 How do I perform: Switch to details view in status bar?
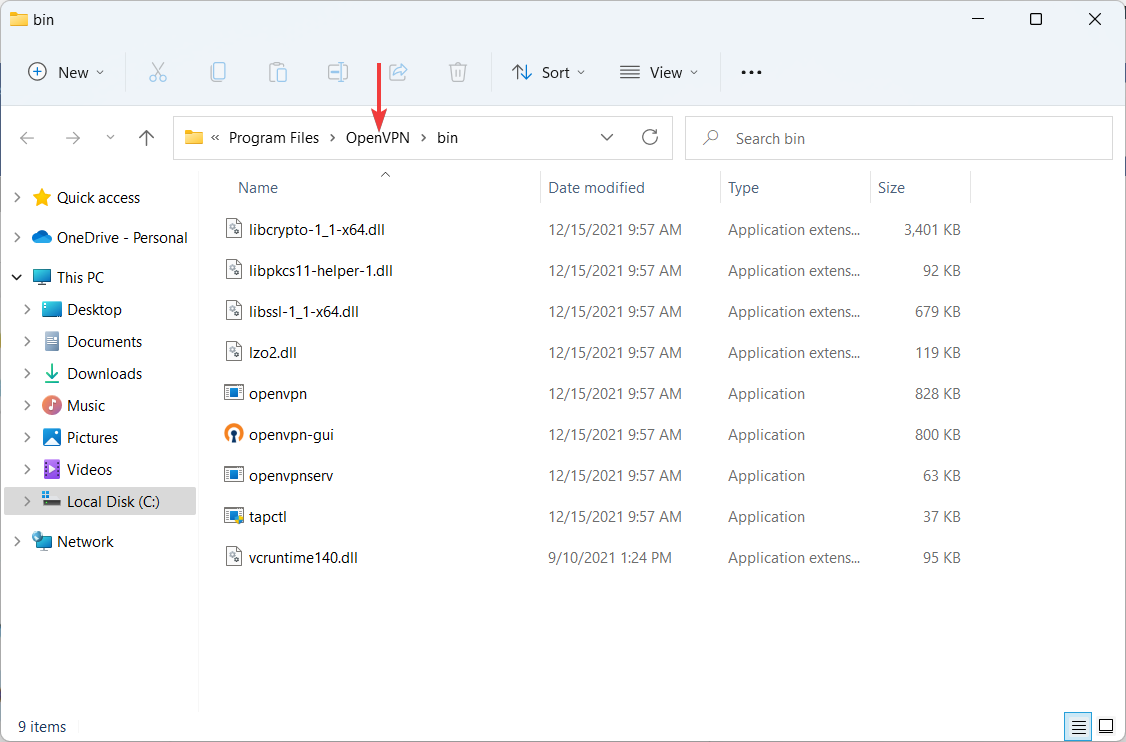[1080, 726]
